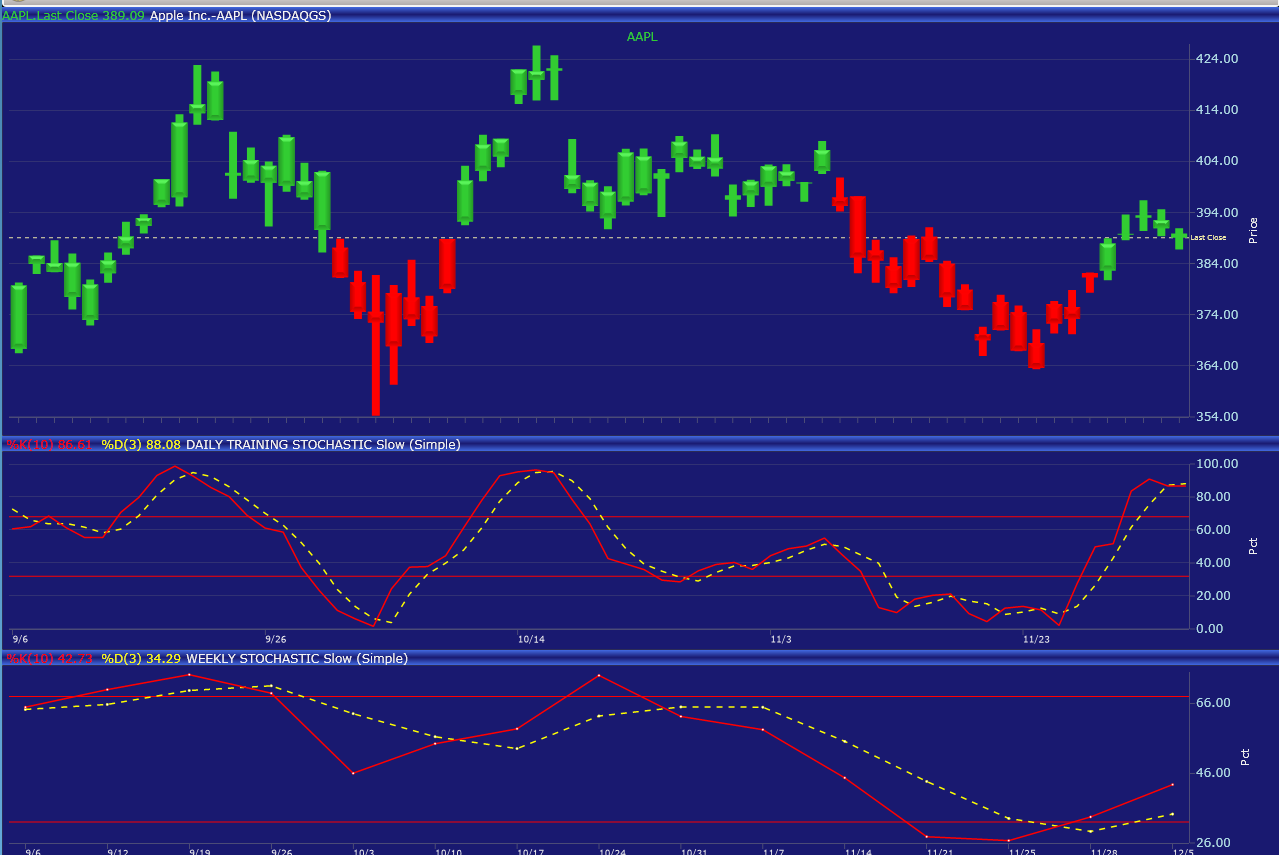This screenshot has width=1279, height=855.
Task: Click the 11/21 date label on the weekly axis
Action: coord(940,851)
